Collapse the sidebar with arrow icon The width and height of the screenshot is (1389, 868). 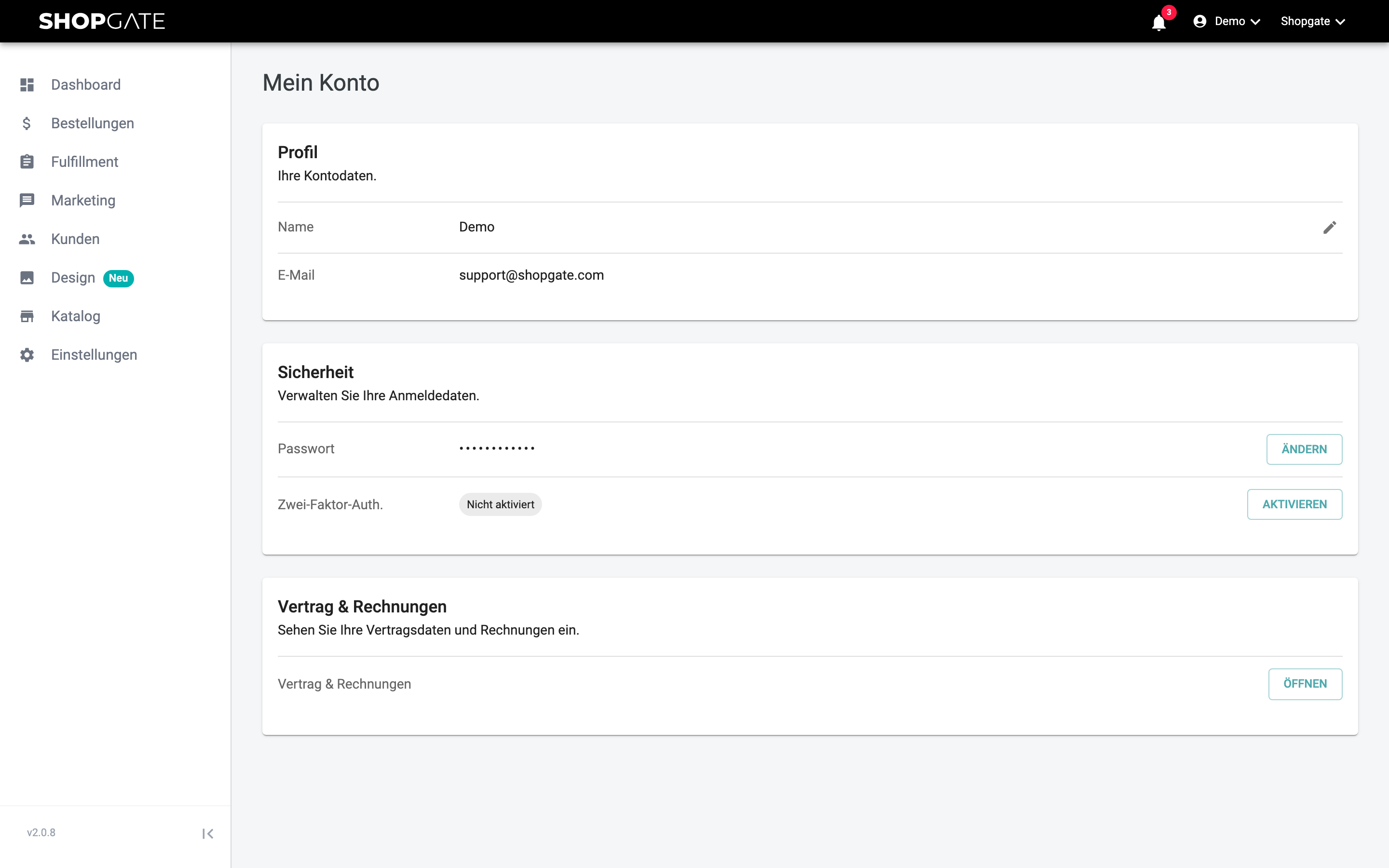point(208,834)
